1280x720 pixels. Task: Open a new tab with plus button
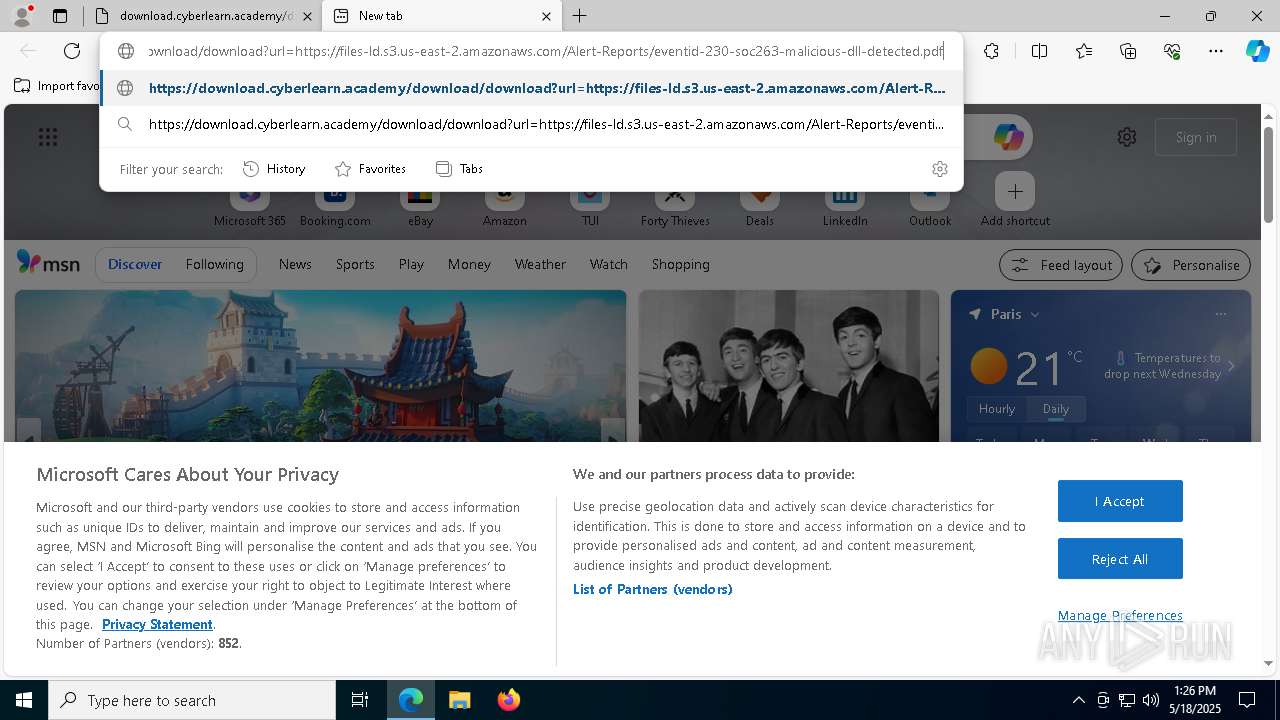point(579,16)
